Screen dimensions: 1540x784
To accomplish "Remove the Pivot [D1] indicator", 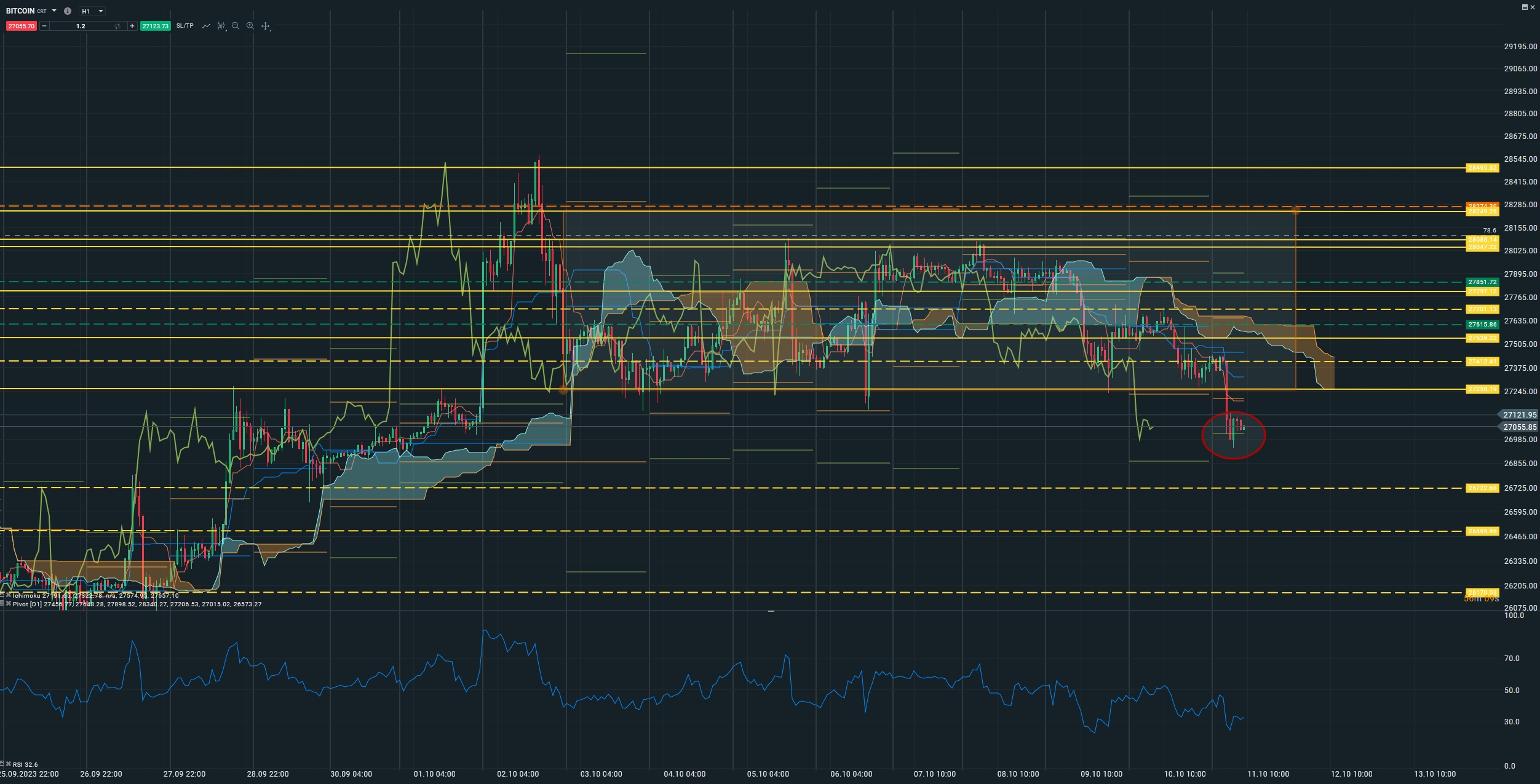I will [8, 604].
